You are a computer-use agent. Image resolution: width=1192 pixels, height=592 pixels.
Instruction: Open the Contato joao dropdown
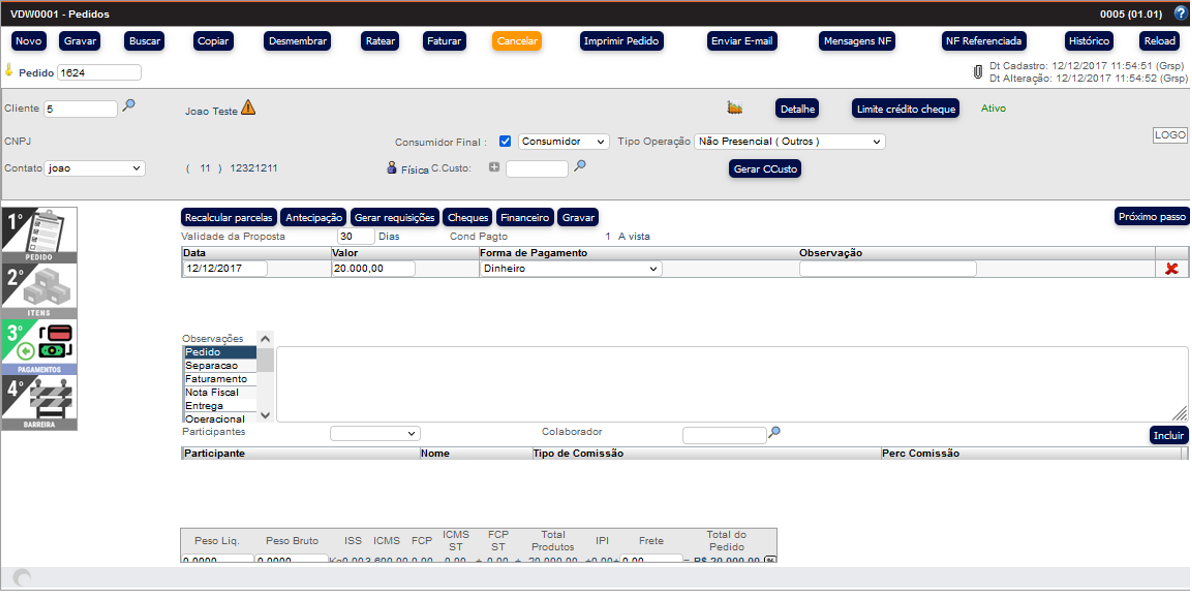pos(95,169)
